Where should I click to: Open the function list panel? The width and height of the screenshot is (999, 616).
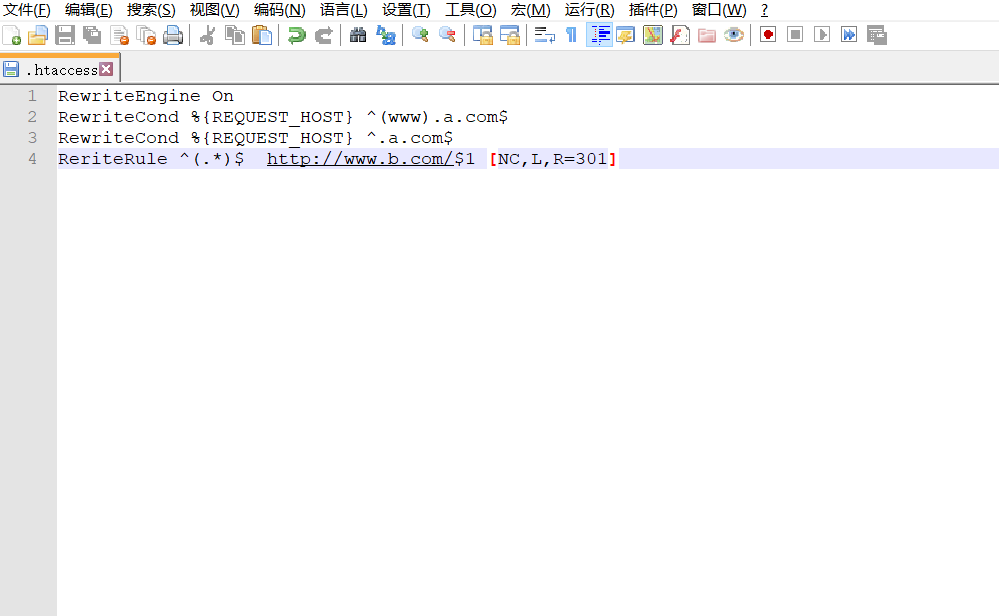680,35
